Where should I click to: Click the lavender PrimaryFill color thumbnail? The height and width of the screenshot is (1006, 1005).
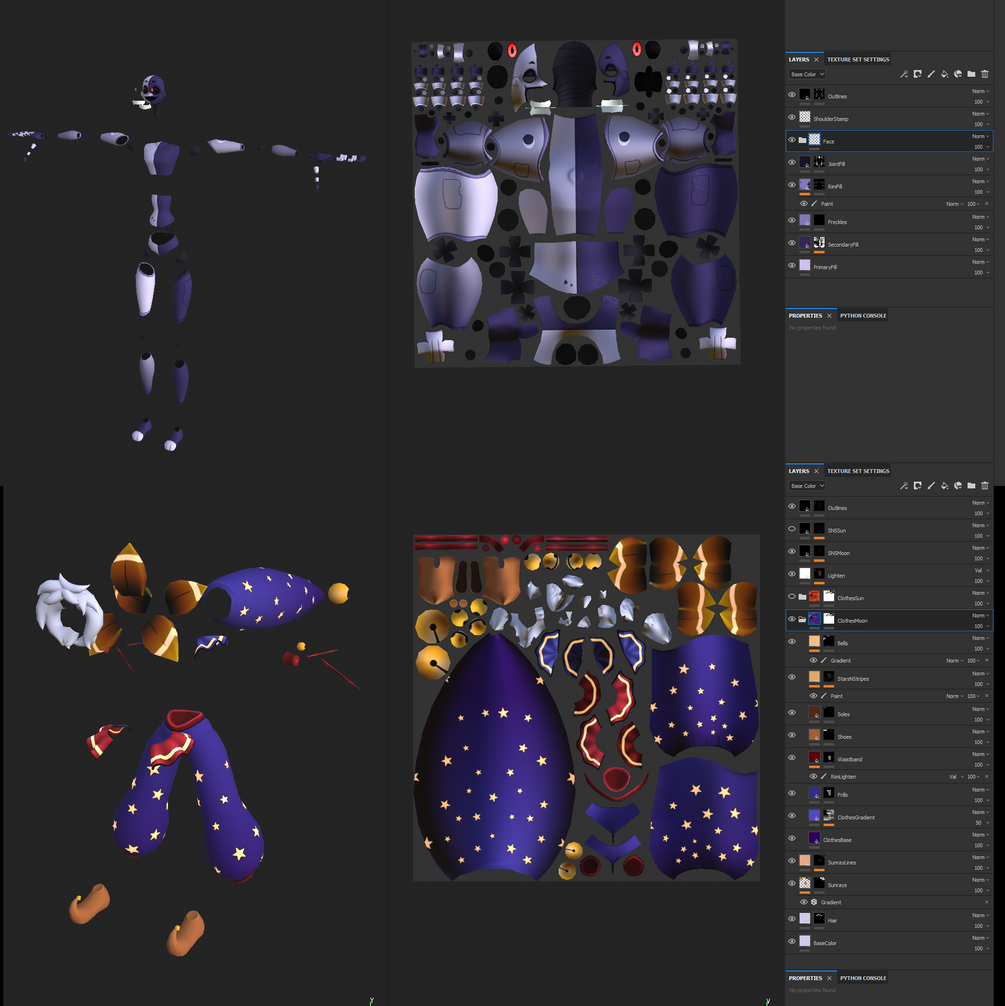click(x=805, y=265)
